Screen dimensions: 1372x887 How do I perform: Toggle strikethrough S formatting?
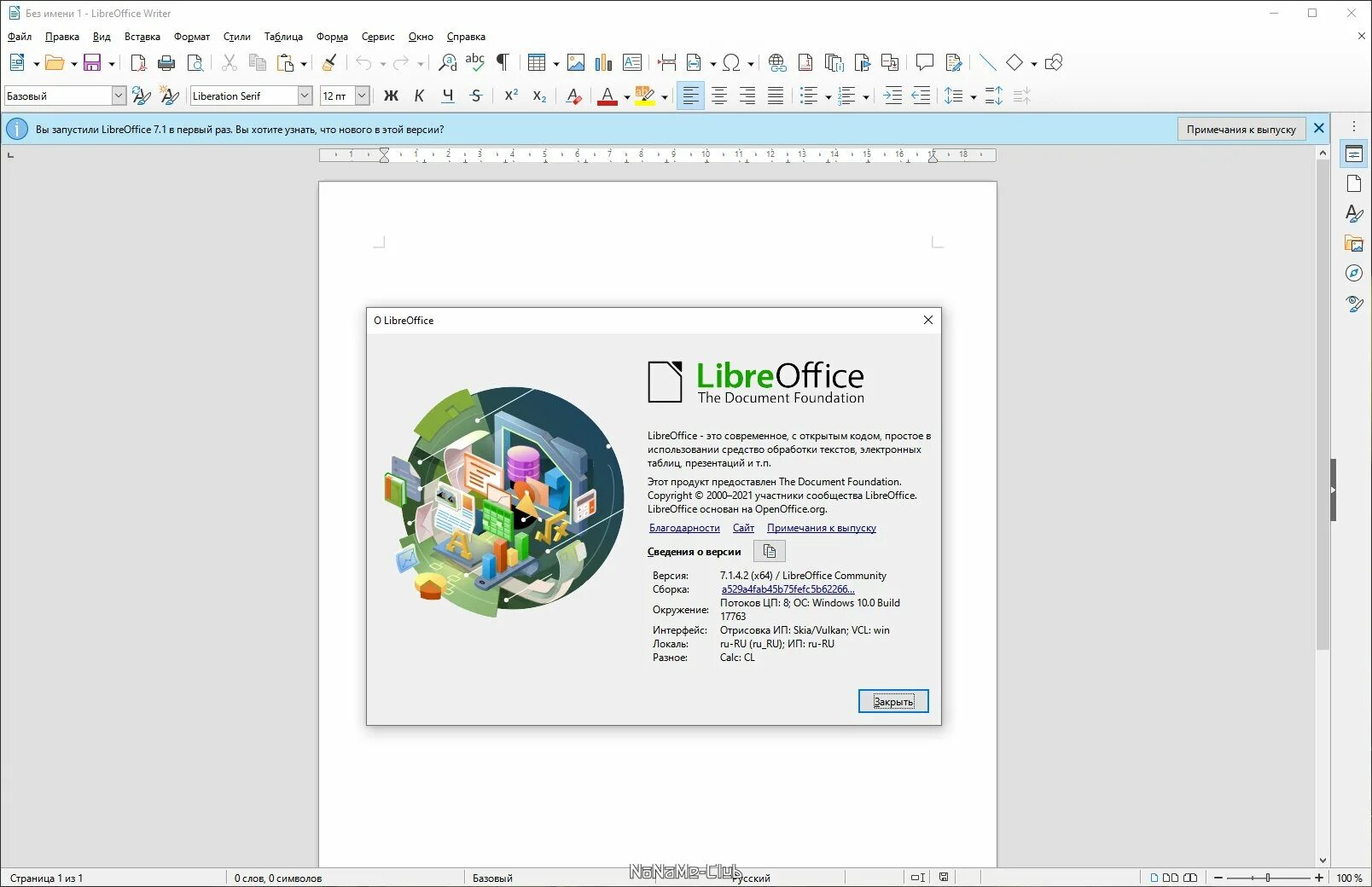pos(476,96)
